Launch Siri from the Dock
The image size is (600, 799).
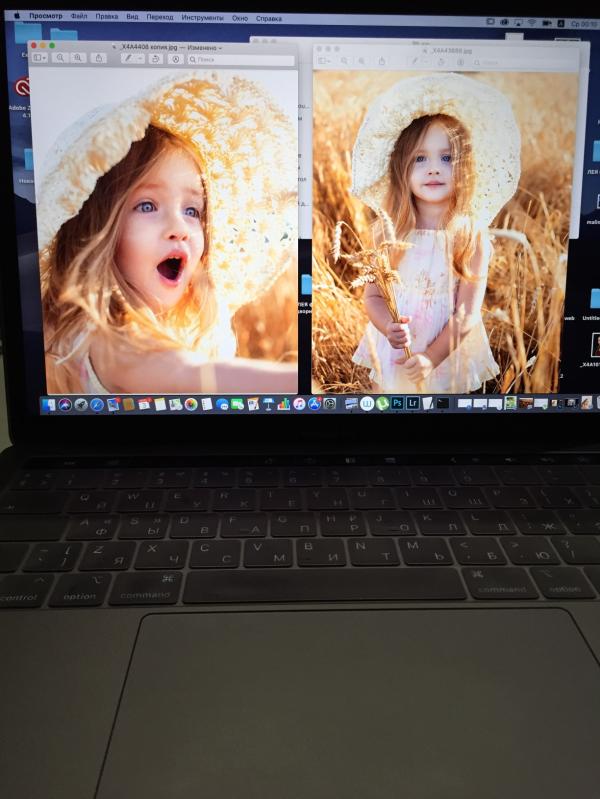(65, 405)
